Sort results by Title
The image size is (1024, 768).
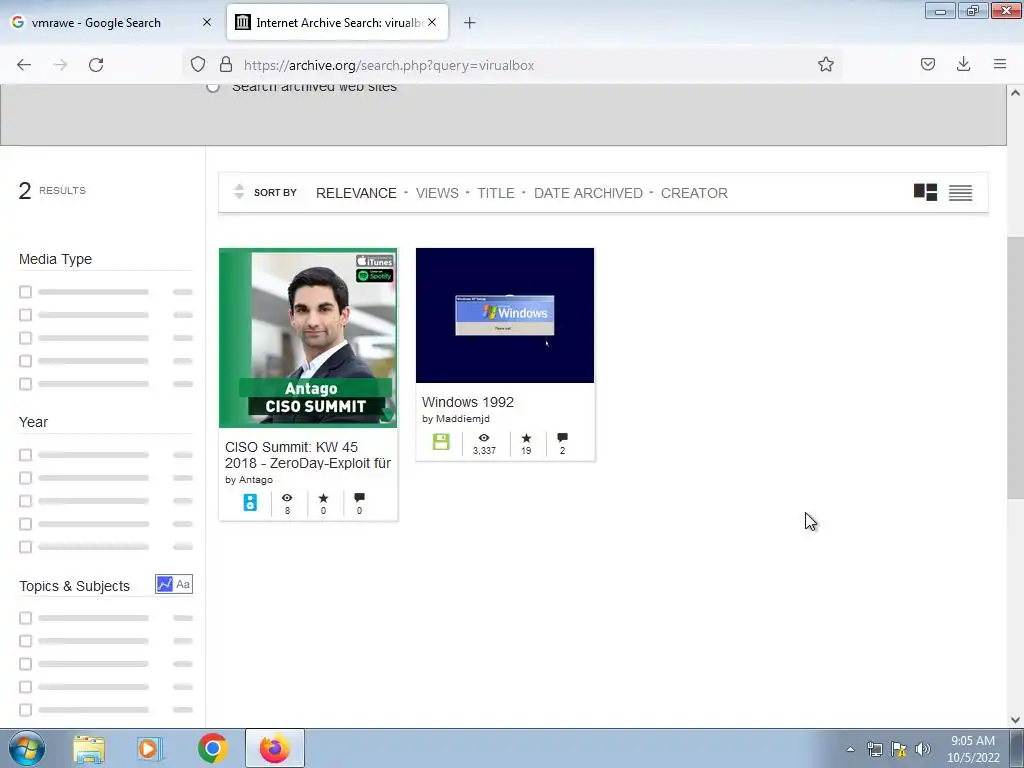coord(496,193)
